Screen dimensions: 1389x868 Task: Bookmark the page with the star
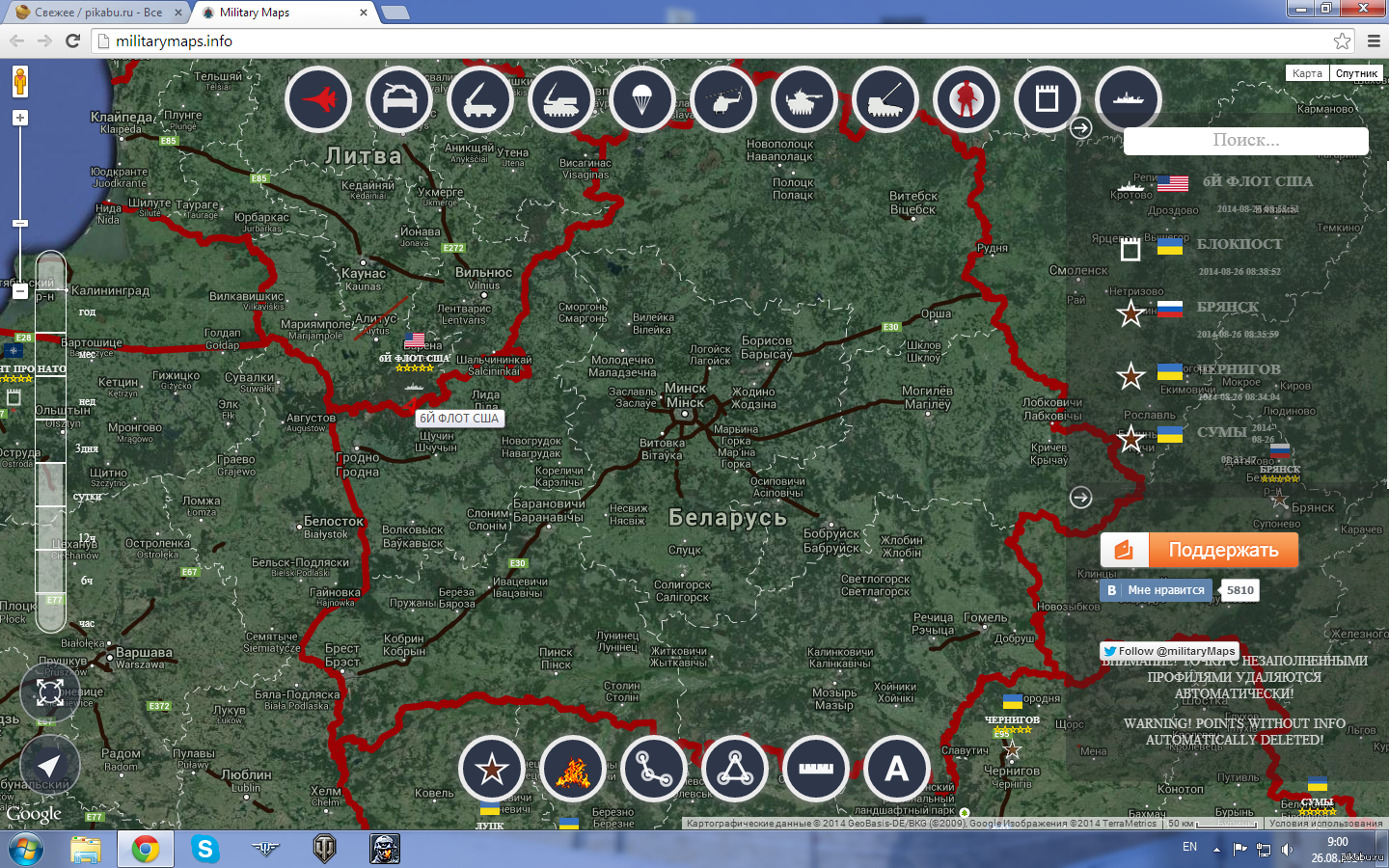[1342, 41]
